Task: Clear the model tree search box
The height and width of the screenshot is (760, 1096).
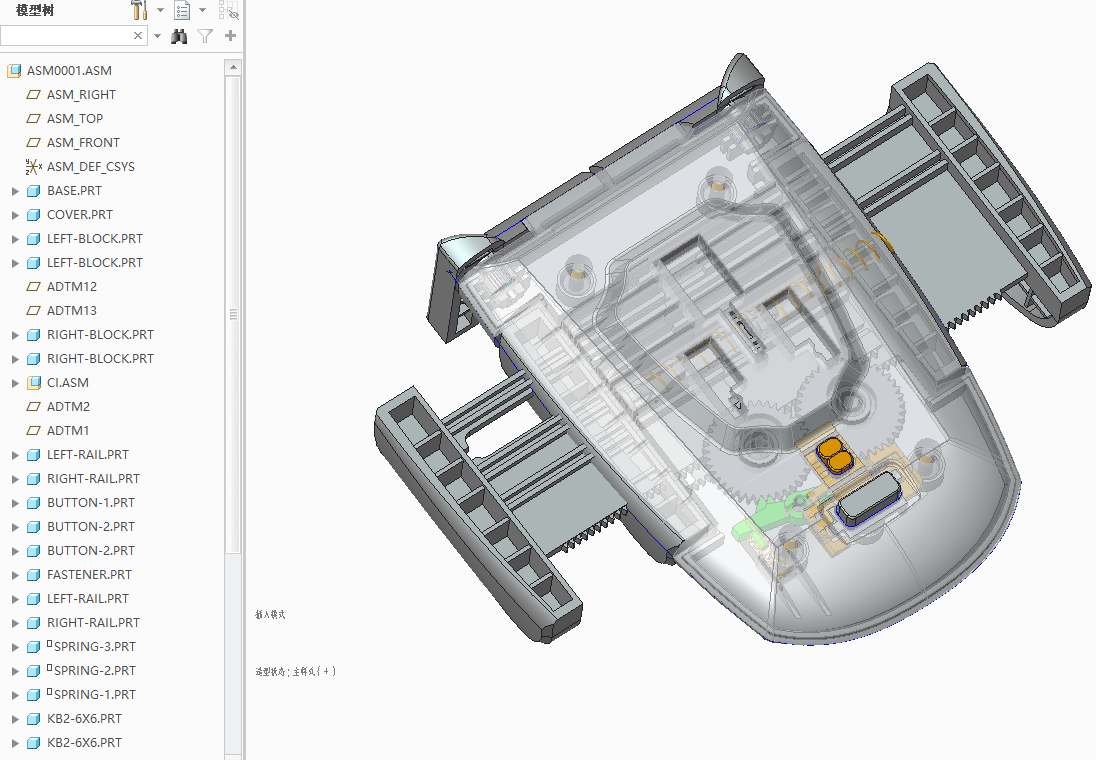Action: pyautogui.click(x=138, y=36)
